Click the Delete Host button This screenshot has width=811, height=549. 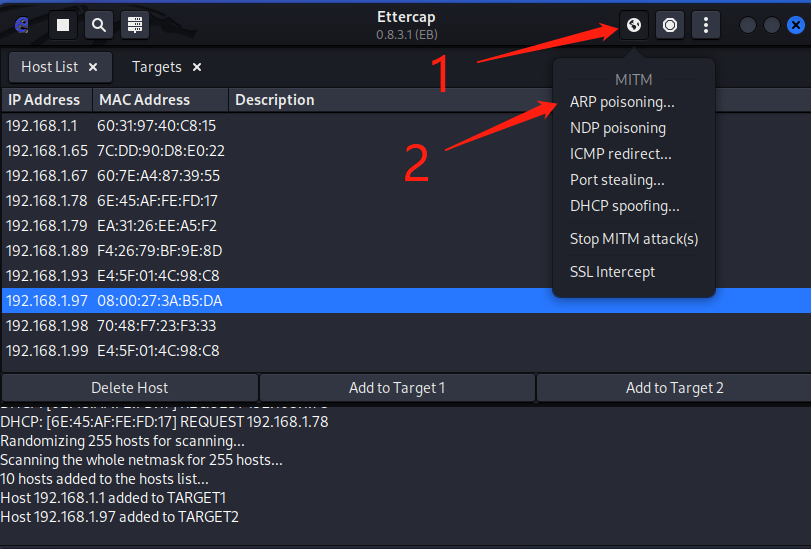tap(129, 388)
